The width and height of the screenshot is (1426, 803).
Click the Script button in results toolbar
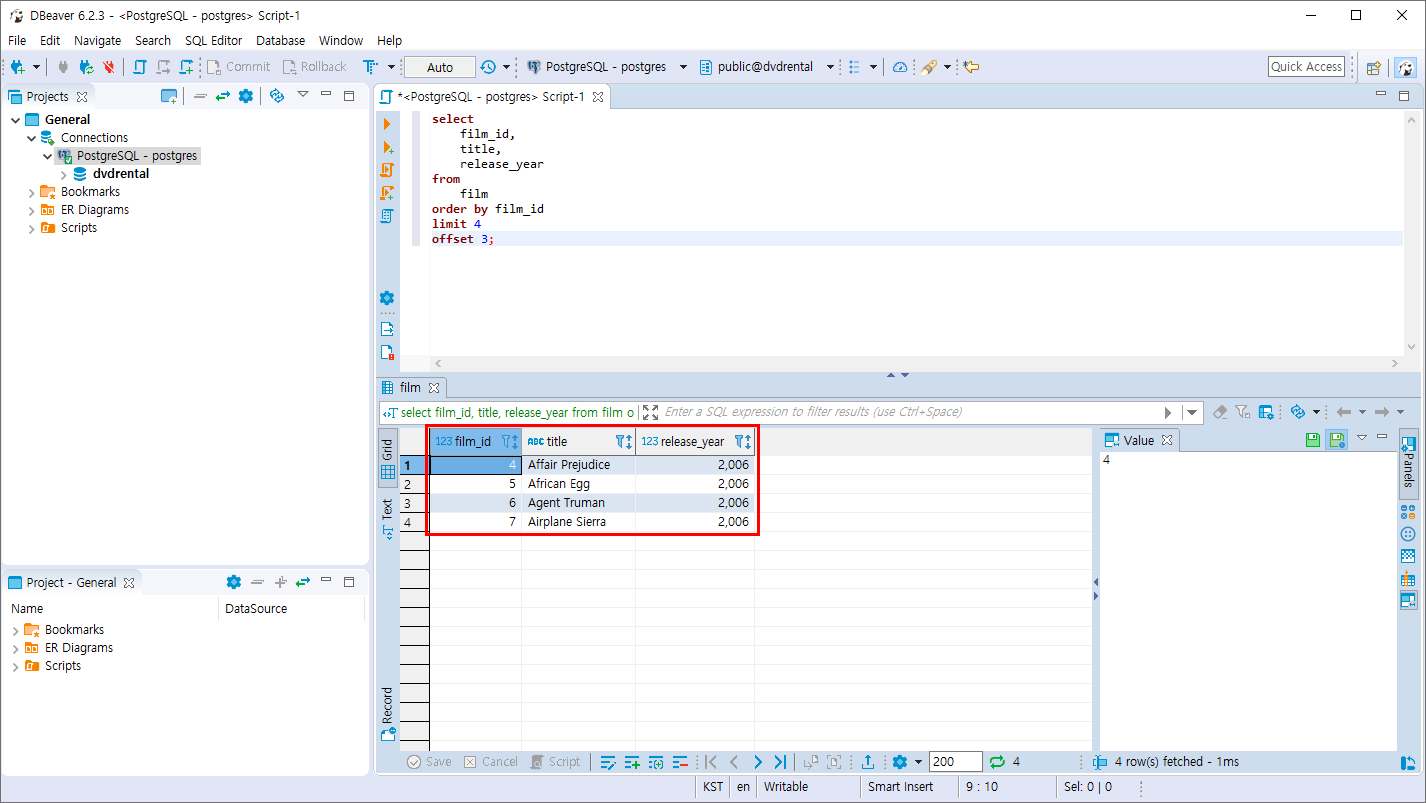click(556, 762)
